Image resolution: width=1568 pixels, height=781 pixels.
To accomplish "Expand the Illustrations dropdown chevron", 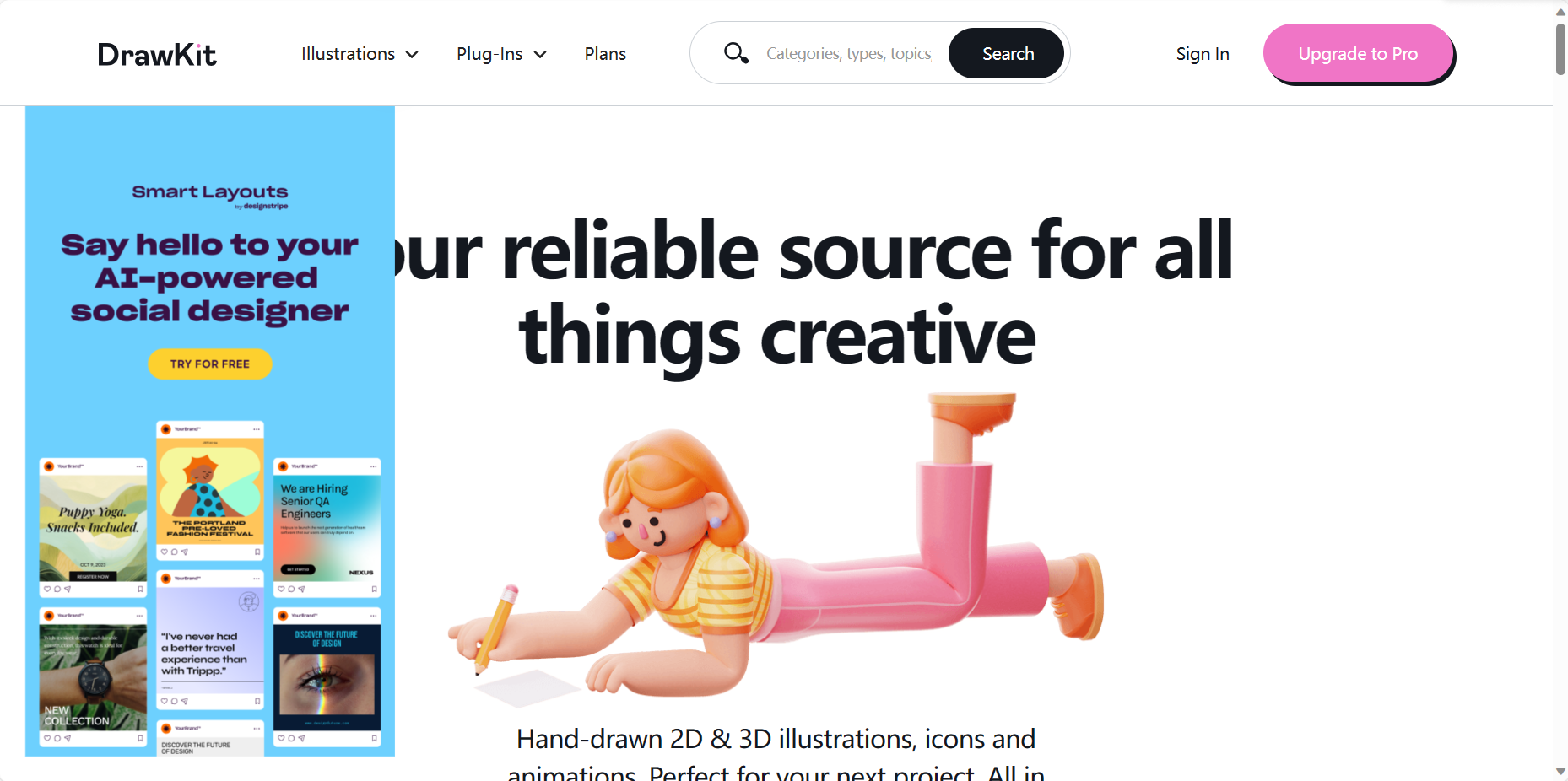I will point(412,55).
